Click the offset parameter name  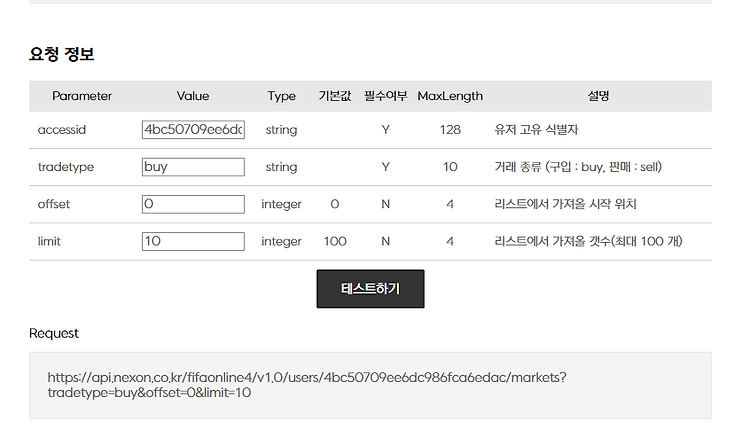(x=54, y=204)
